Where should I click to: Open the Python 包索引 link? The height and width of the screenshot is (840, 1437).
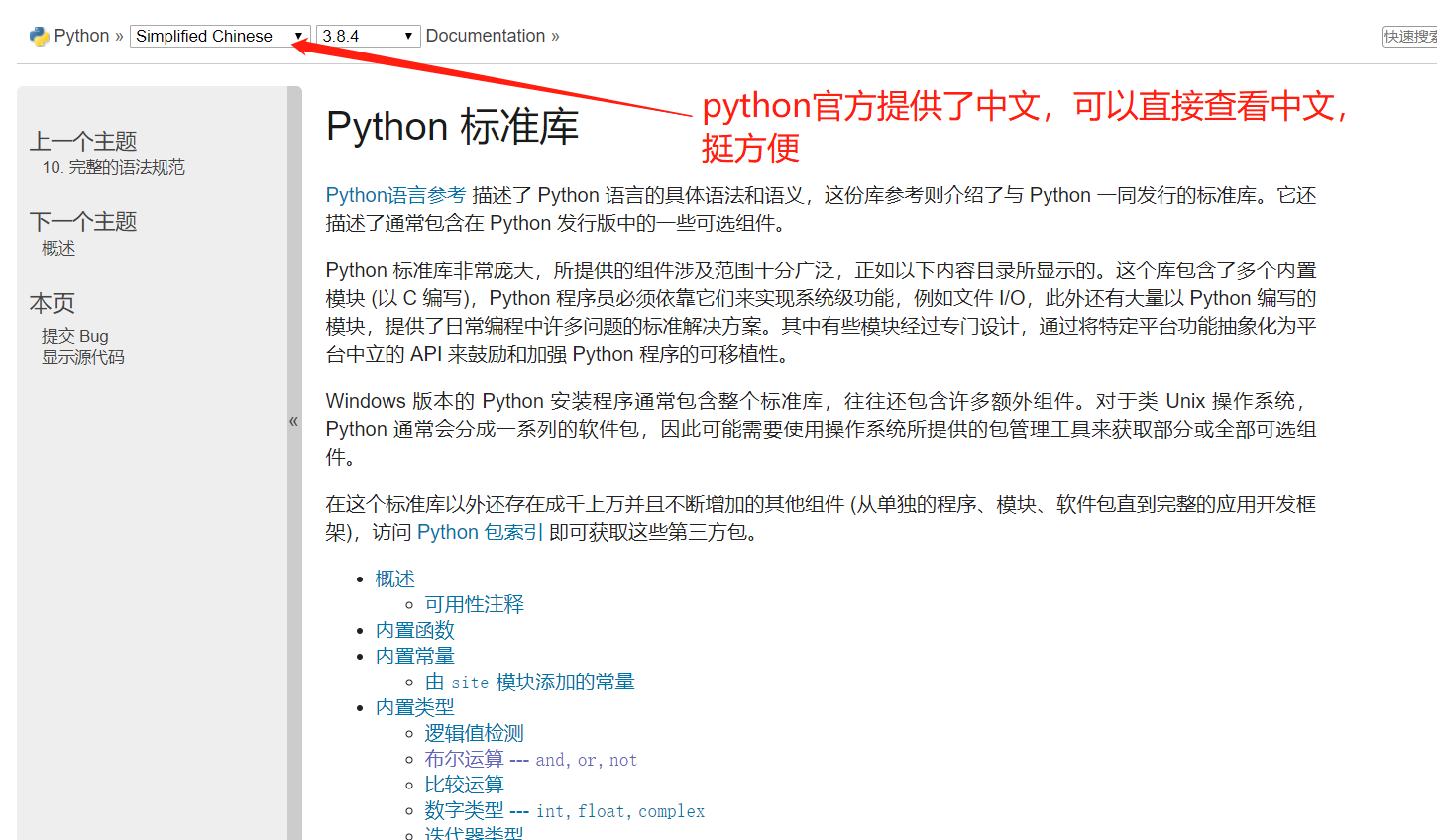(x=480, y=532)
